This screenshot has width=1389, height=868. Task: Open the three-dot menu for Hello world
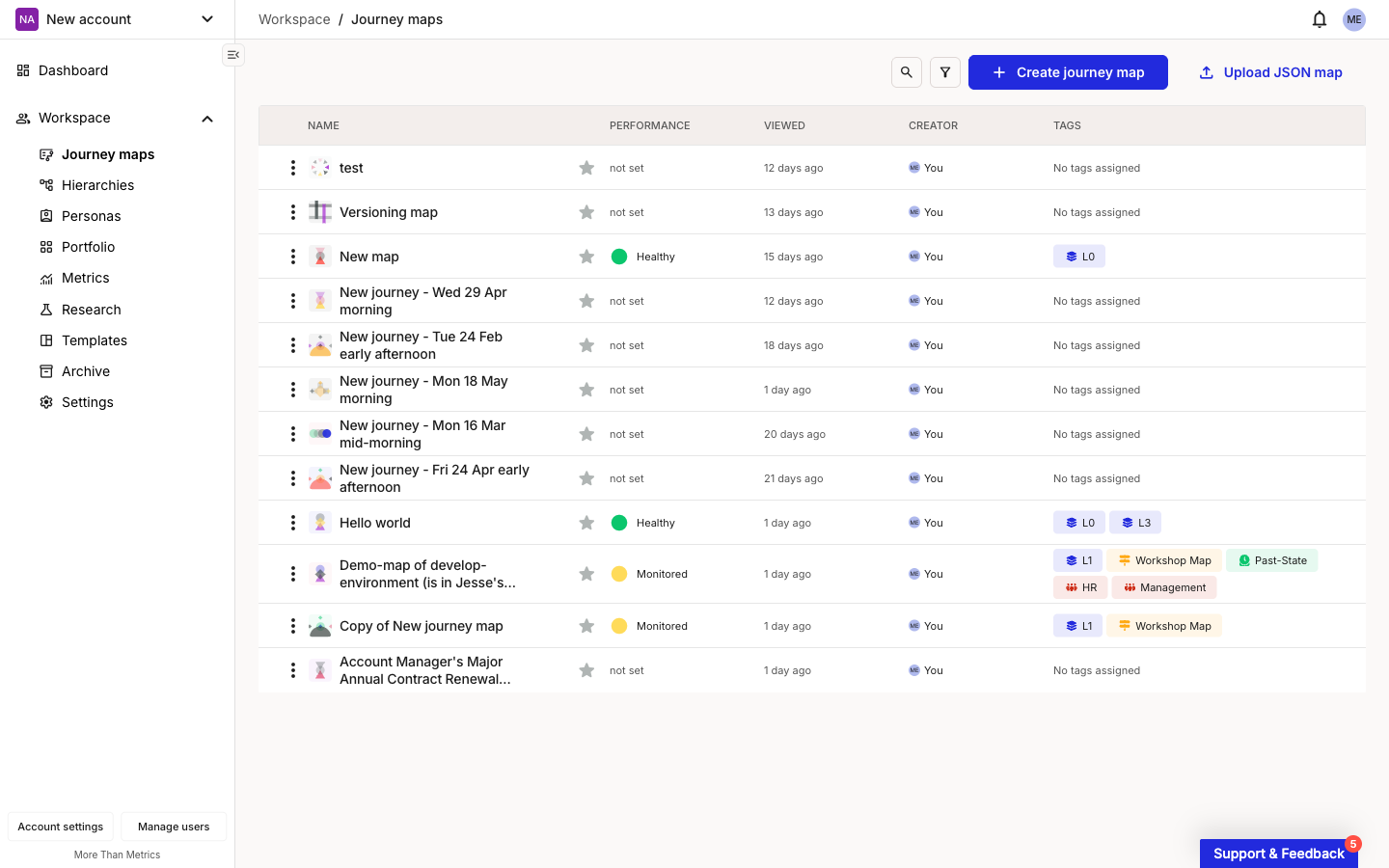click(293, 523)
